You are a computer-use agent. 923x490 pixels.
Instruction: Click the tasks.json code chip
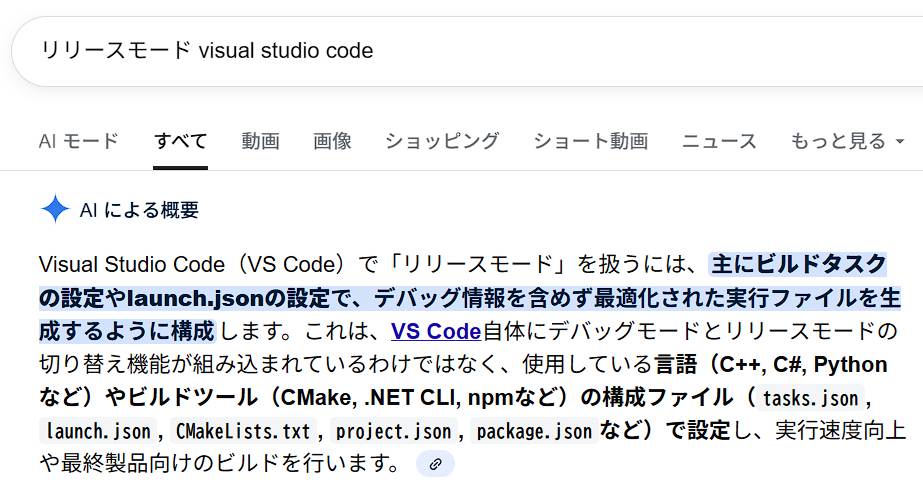coord(810,399)
